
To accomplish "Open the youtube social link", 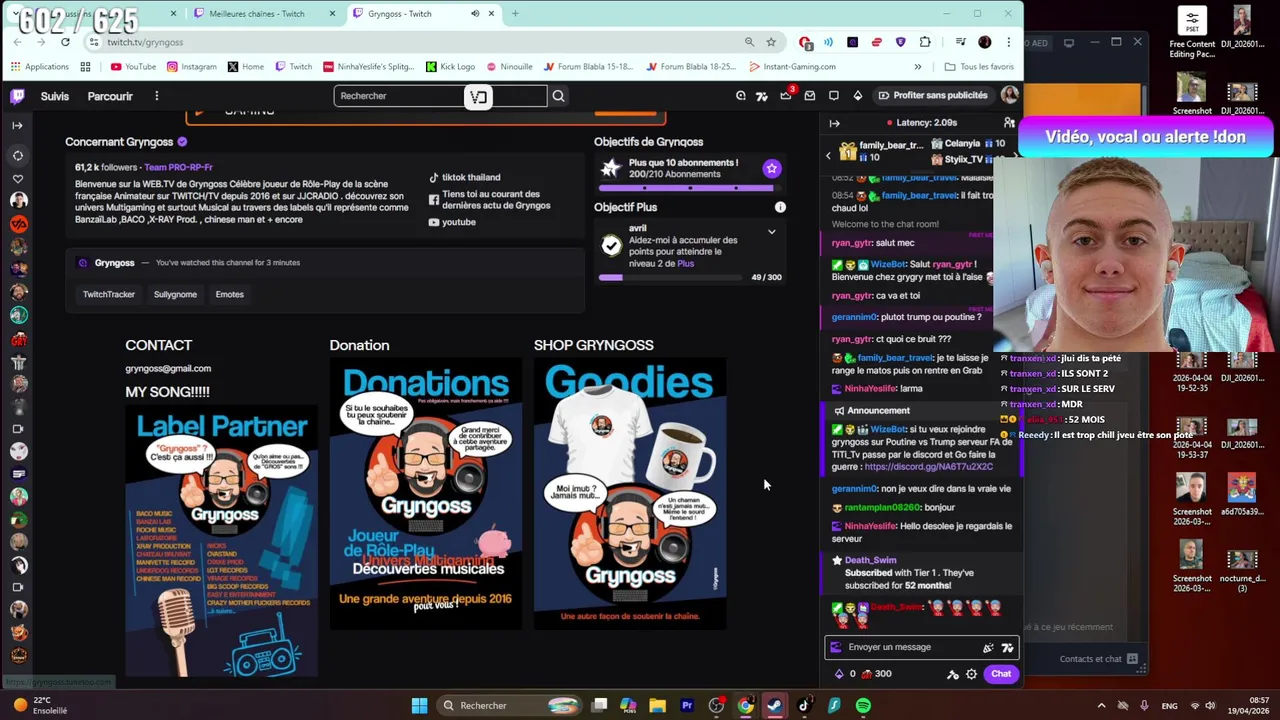I will [x=452, y=222].
